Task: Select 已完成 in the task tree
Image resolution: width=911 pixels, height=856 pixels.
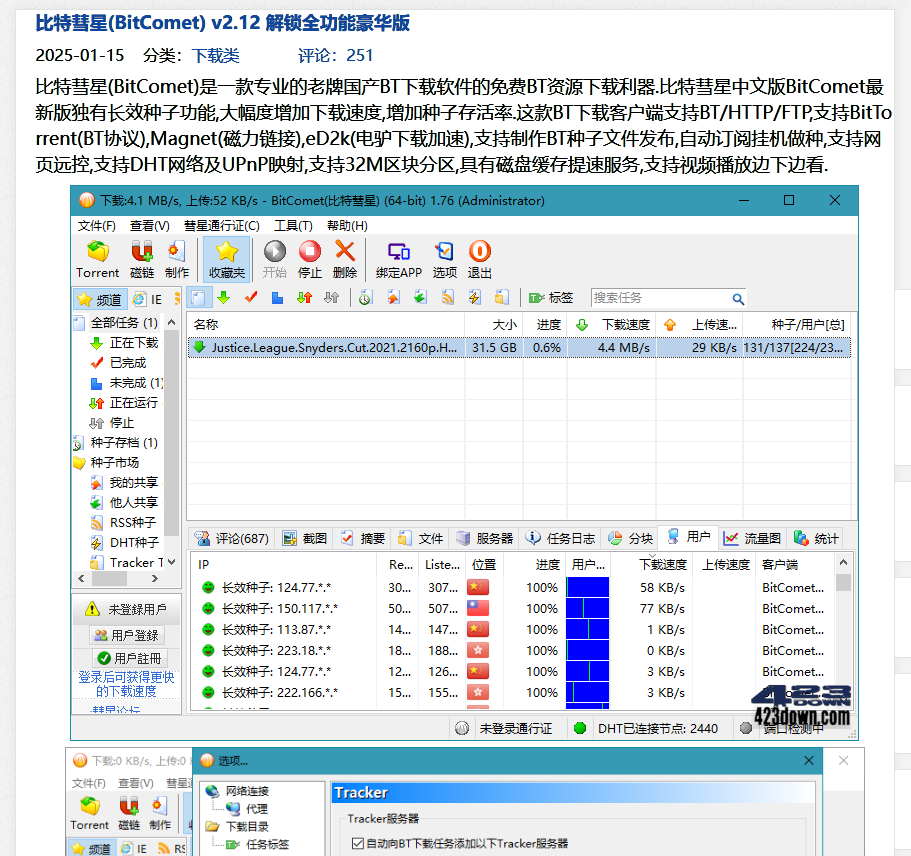Action: (x=127, y=363)
